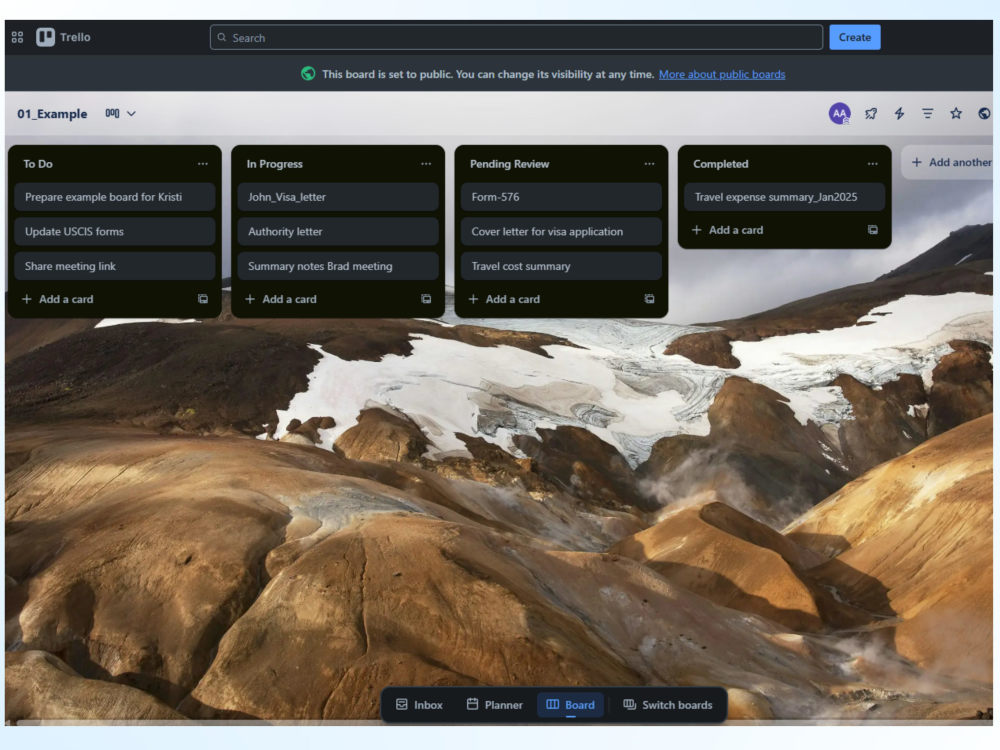The height and width of the screenshot is (750, 1000).
Task: Click the Trello logo
Action: (x=63, y=37)
